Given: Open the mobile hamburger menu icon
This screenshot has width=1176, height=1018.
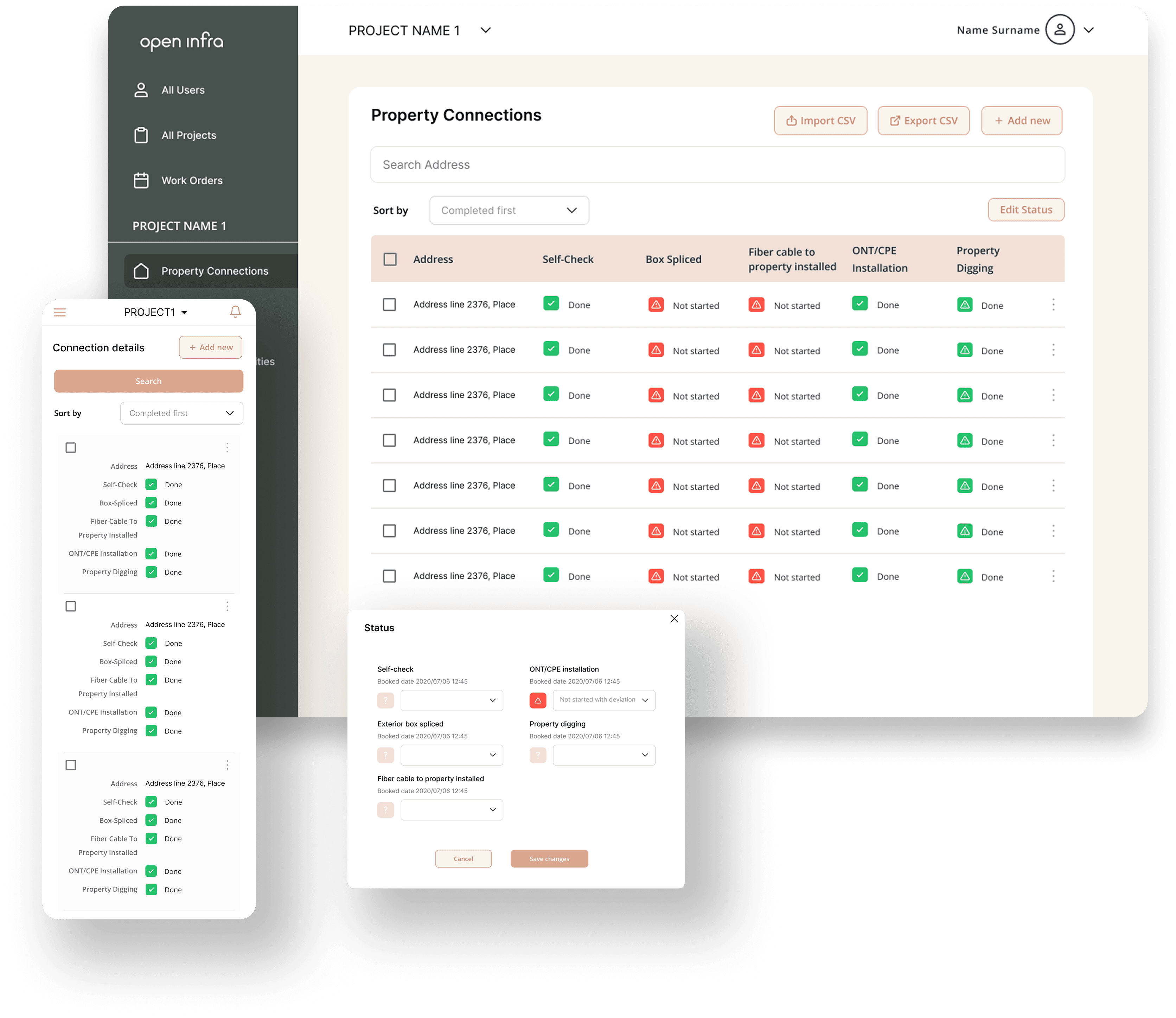Looking at the screenshot, I should click(60, 313).
